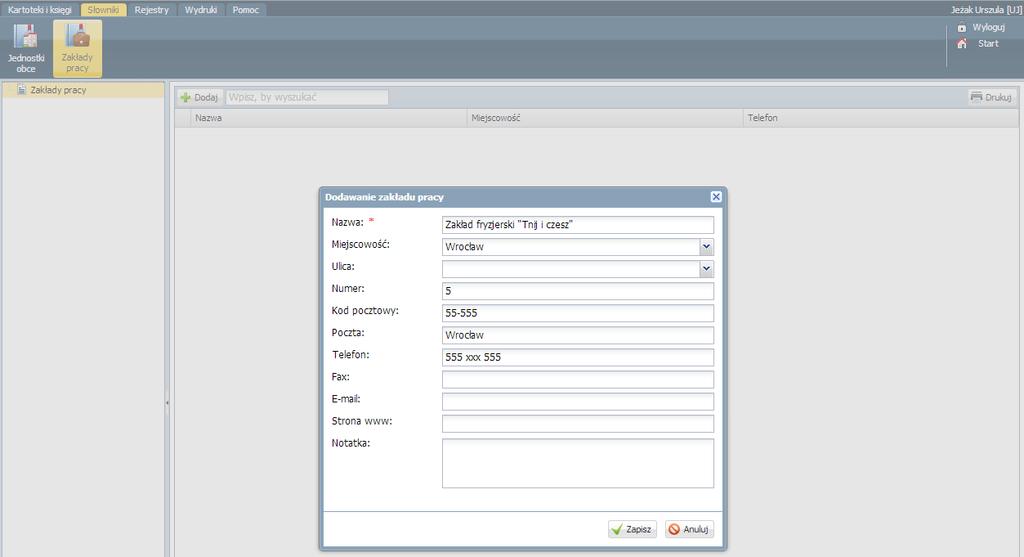The height and width of the screenshot is (557, 1024).
Task: Click the Dodaj plus button
Action: [x=199, y=97]
